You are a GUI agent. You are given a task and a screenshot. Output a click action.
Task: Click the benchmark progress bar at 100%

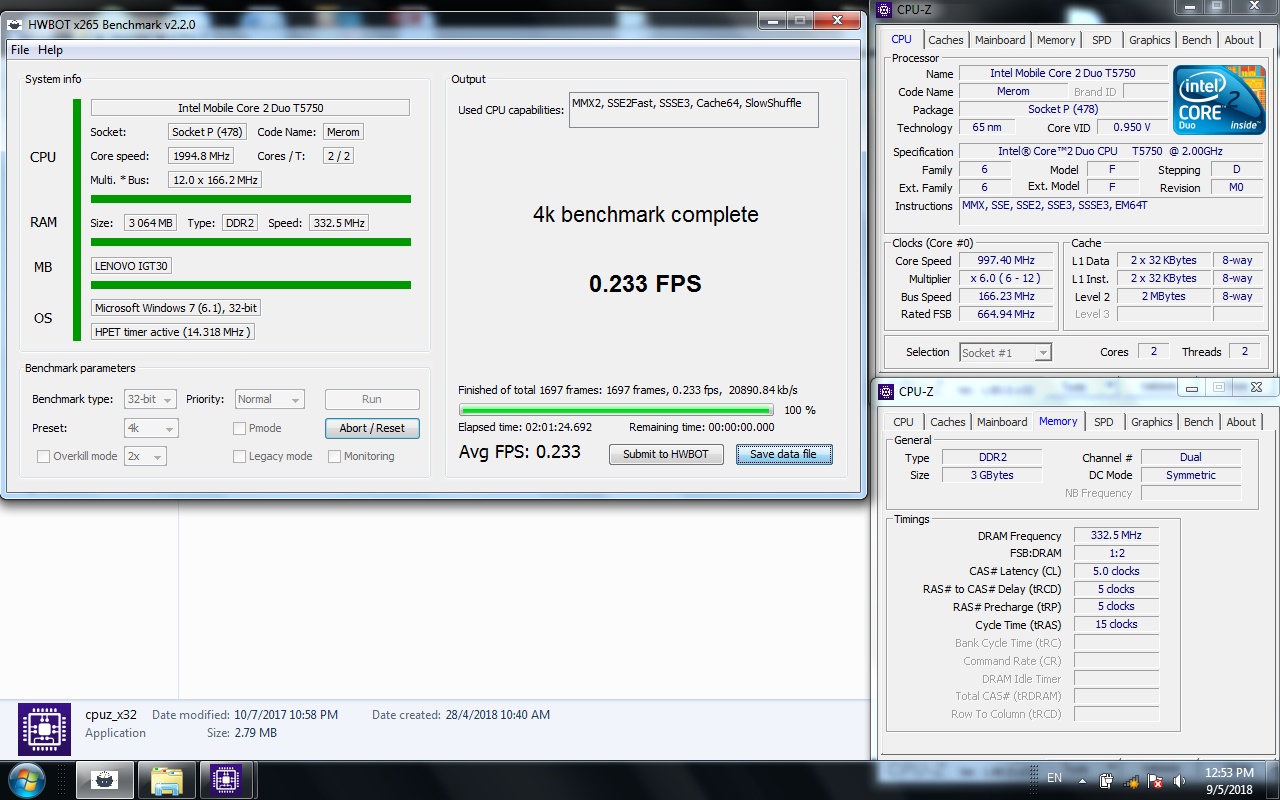tap(616, 410)
